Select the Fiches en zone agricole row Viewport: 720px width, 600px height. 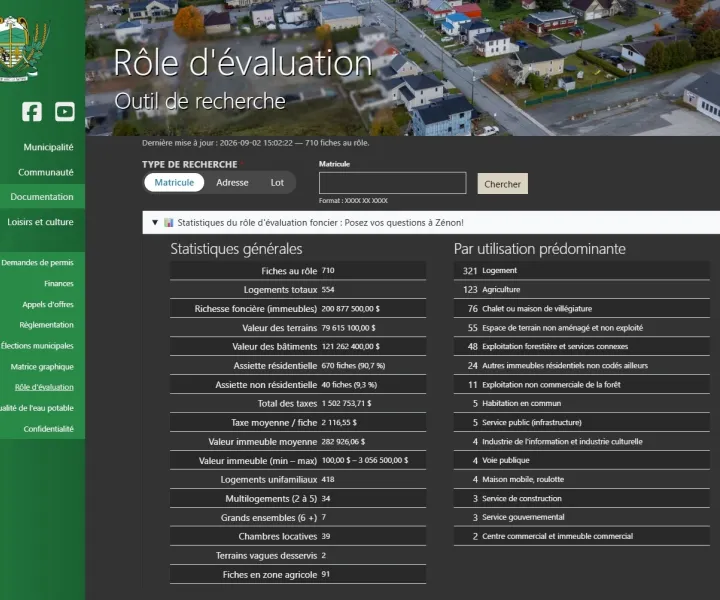tap(298, 575)
